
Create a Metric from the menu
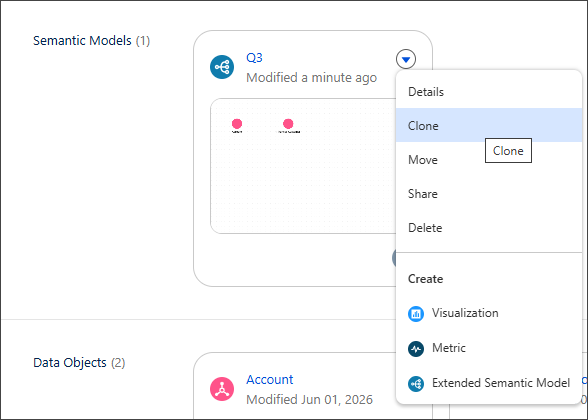[489, 348]
